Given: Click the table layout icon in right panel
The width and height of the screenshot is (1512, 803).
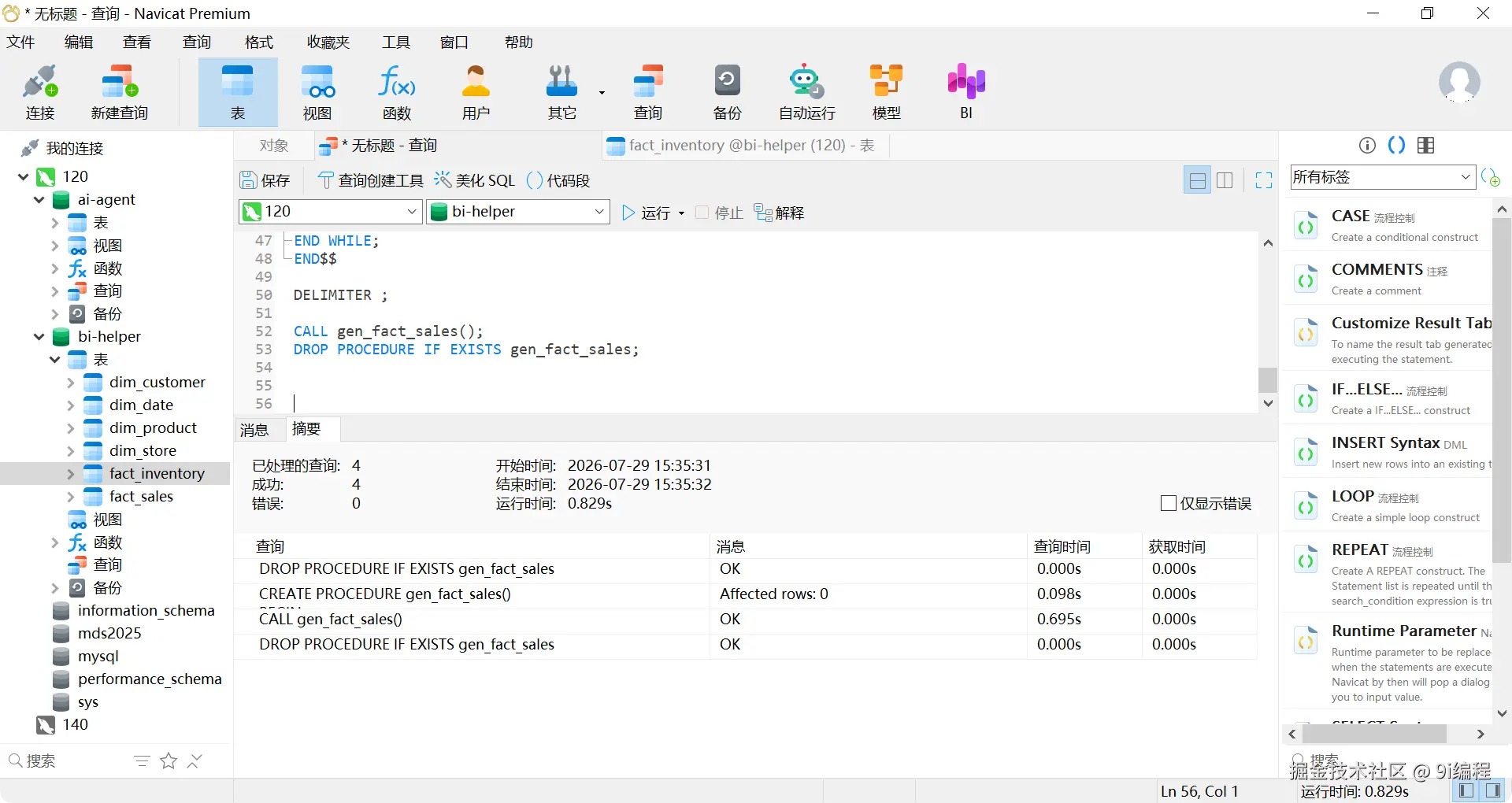Looking at the screenshot, I should pyautogui.click(x=1425, y=145).
